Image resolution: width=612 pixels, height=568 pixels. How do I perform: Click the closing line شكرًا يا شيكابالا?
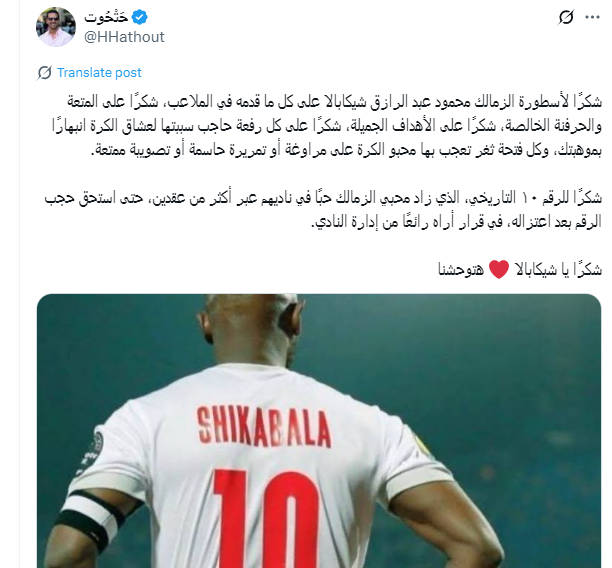tap(520, 269)
